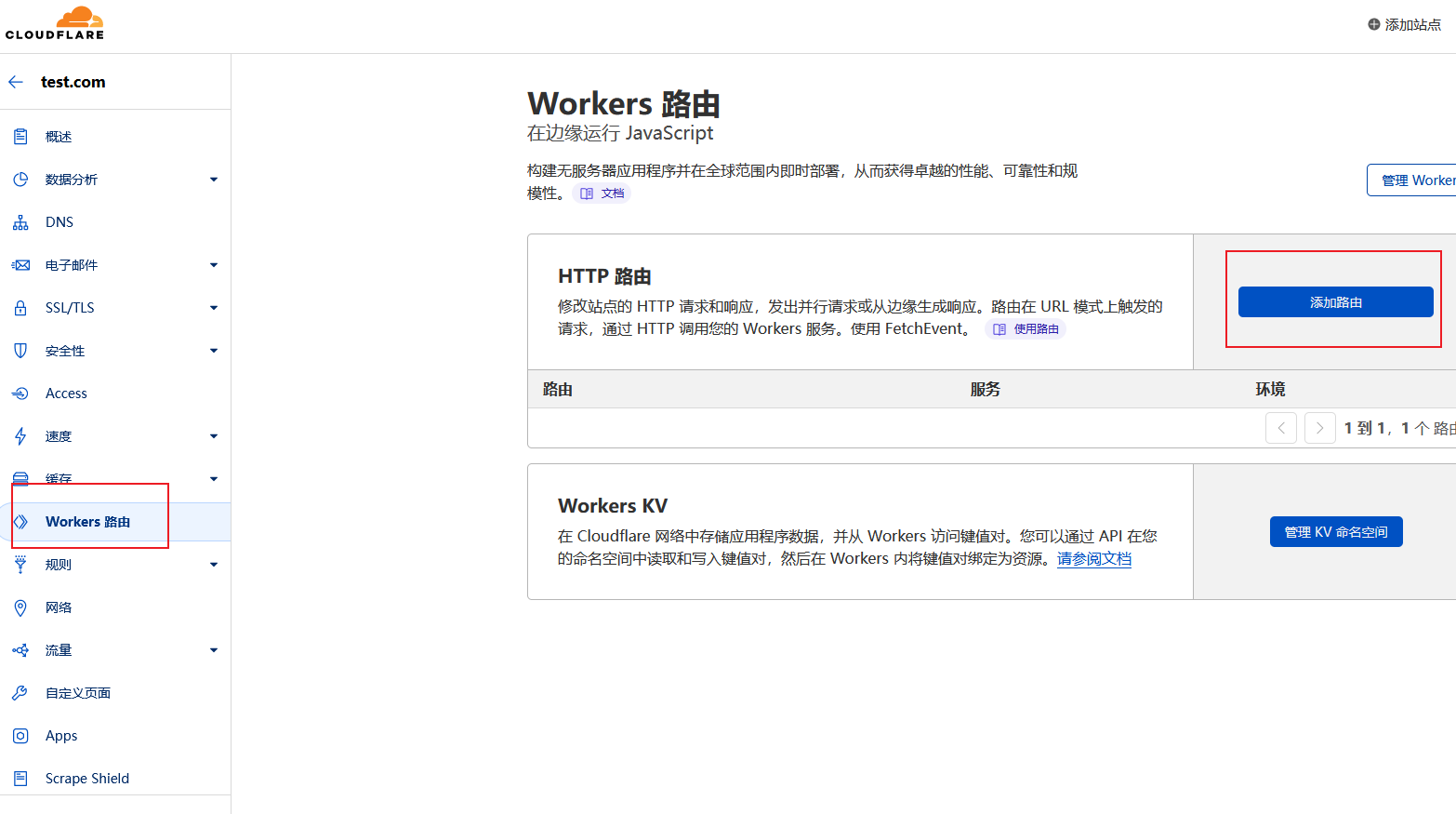Click the 规则 filter icon
The height and width of the screenshot is (814, 1456).
click(20, 565)
